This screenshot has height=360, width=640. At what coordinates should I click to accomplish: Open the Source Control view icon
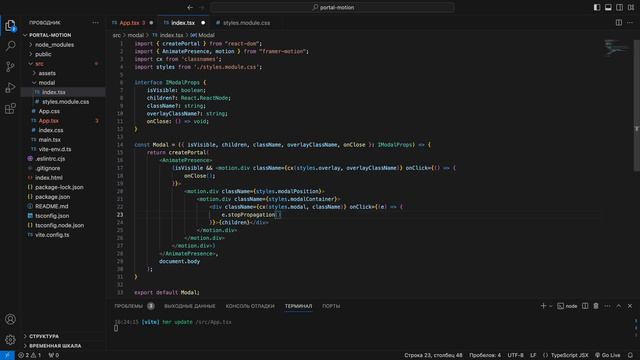pyautogui.click(x=10, y=67)
